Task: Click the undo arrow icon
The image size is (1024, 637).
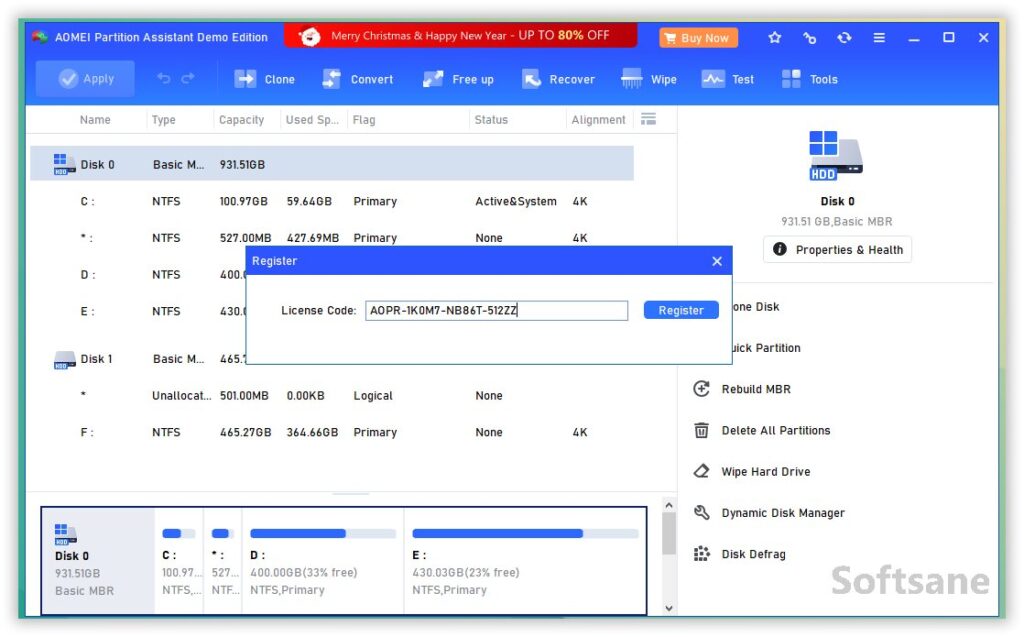Action: pos(163,79)
